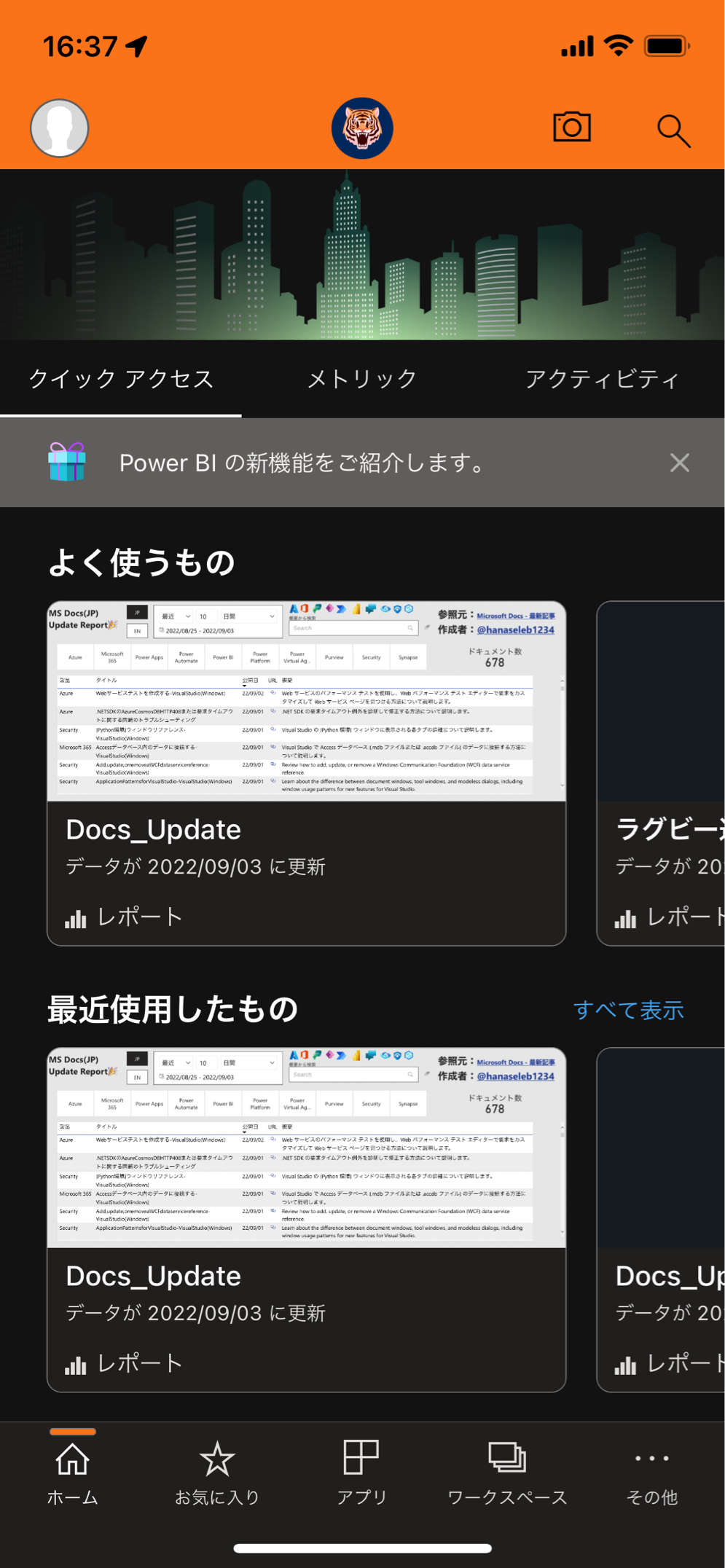Go to ホーム in bottom navigation
This screenshot has width=725, height=1568.
pos(72,1473)
